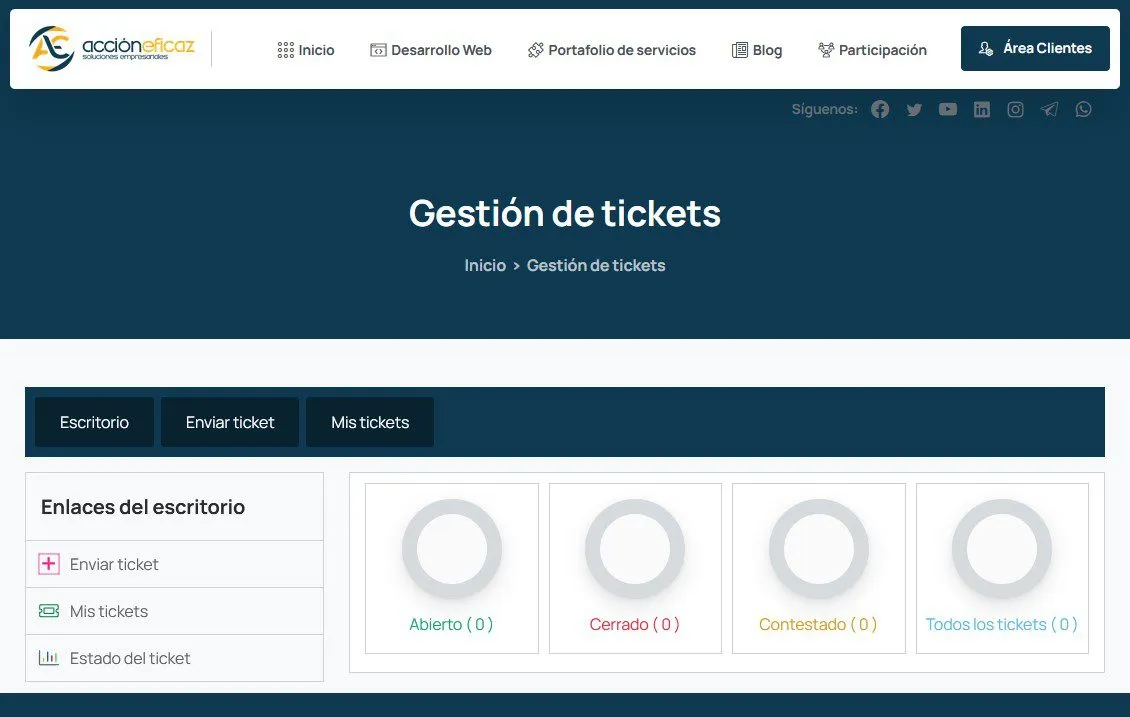Open Mis tickets in desktop links sidebar
This screenshot has width=1130, height=717.
click(174, 611)
